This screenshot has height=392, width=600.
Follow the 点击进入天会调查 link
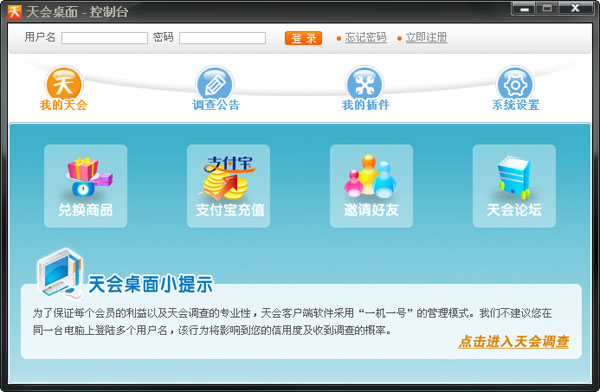pyautogui.click(x=514, y=341)
